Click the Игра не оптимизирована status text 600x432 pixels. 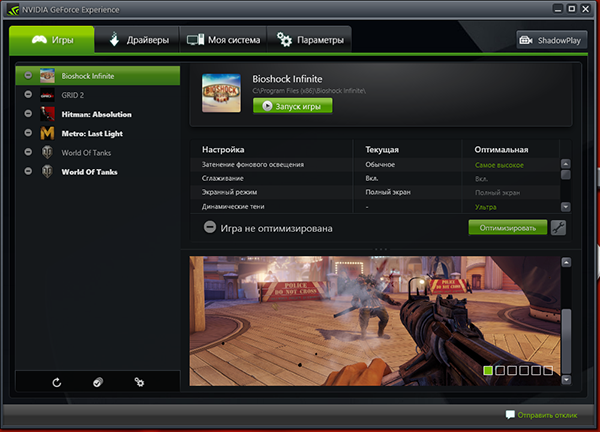276,228
